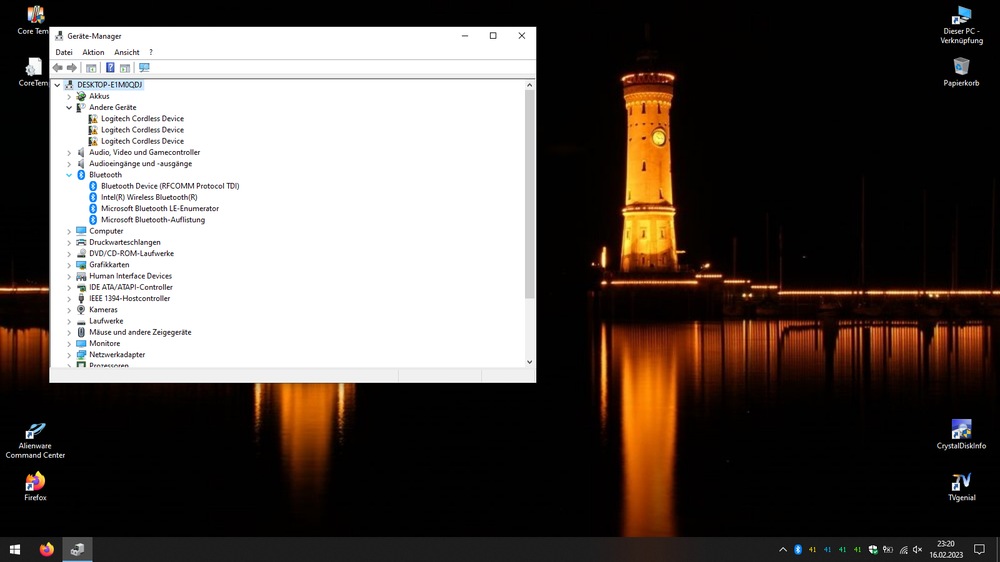
Task: Click the Firefox icon in the taskbar
Action: click(x=46, y=549)
